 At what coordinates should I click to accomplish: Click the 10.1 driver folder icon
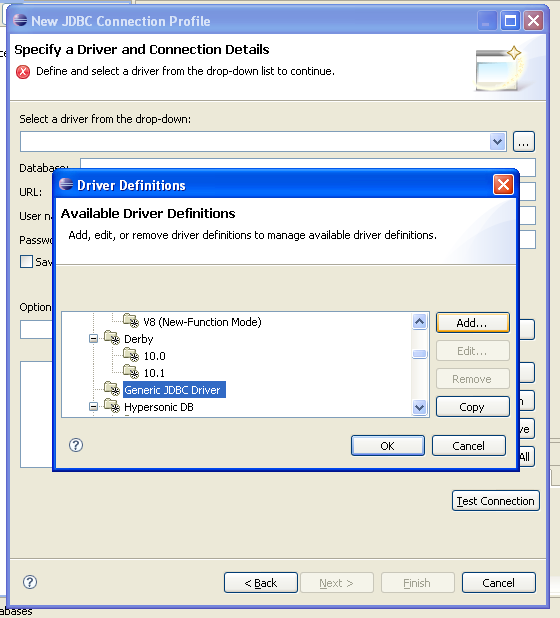coord(131,372)
